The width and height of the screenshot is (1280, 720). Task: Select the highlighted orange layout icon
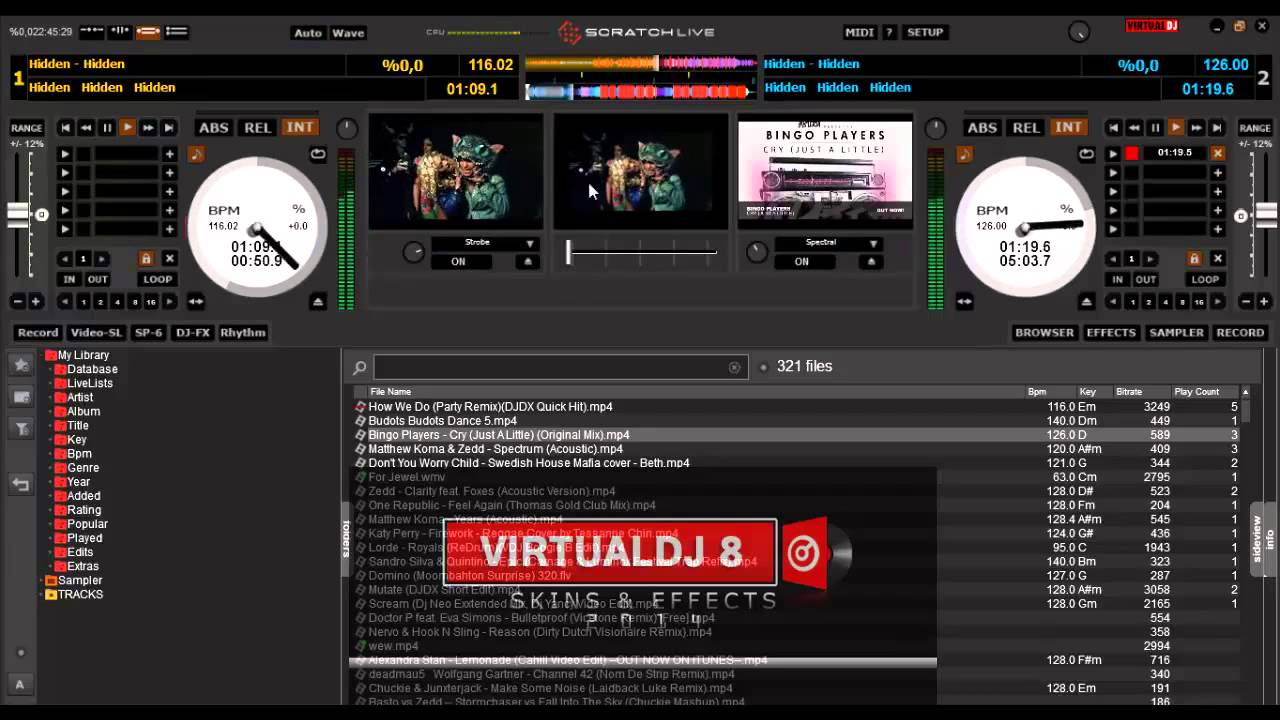(148, 31)
